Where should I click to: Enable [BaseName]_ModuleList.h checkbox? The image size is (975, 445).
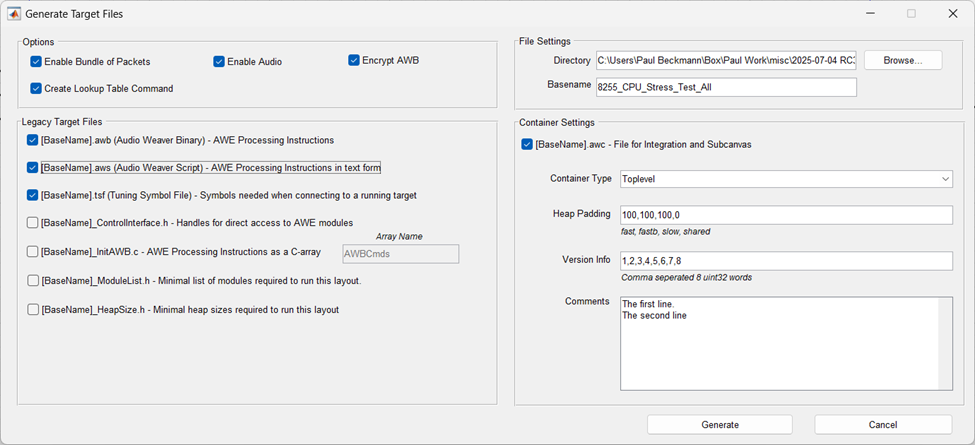[33, 281]
